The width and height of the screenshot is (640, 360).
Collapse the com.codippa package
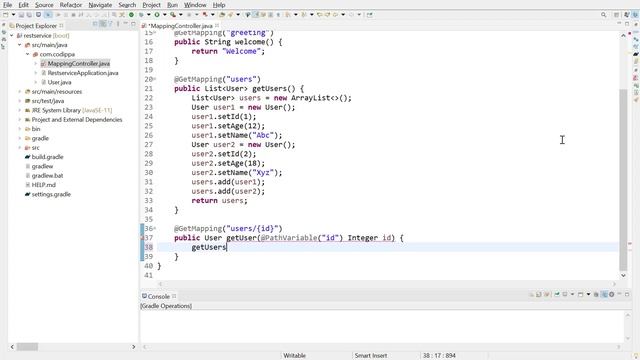coord(28,54)
